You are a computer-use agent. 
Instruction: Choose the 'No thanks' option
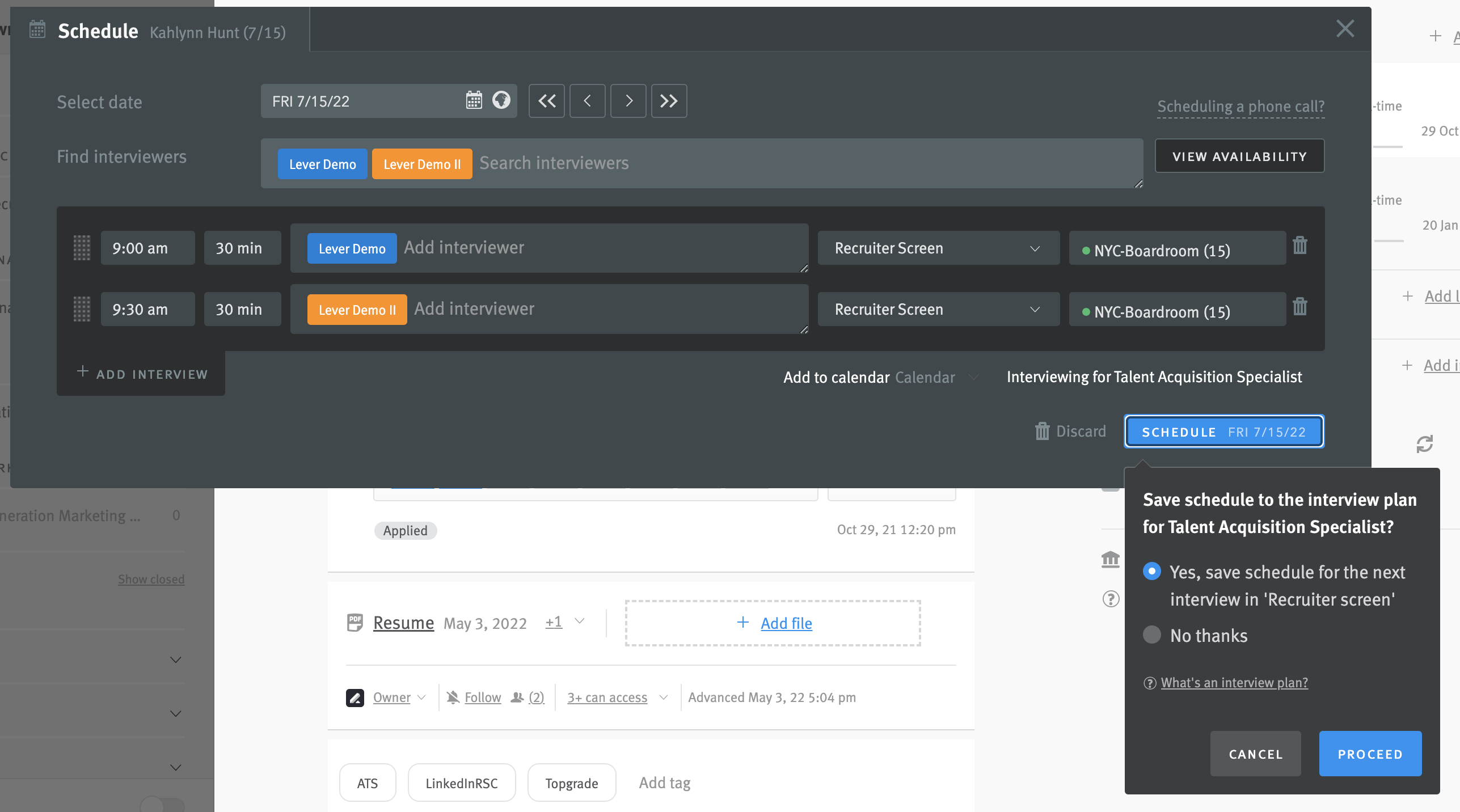point(1151,635)
